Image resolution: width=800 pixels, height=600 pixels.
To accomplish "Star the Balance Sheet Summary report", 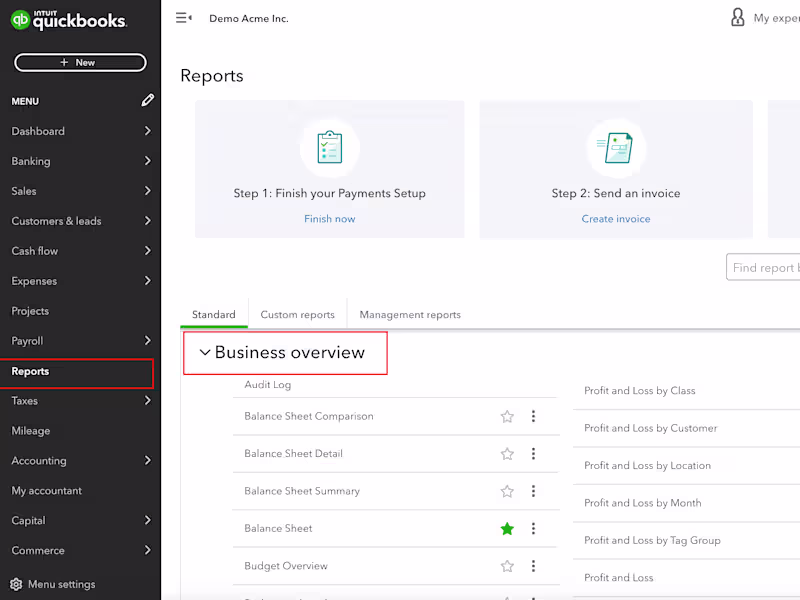I will [507, 492].
